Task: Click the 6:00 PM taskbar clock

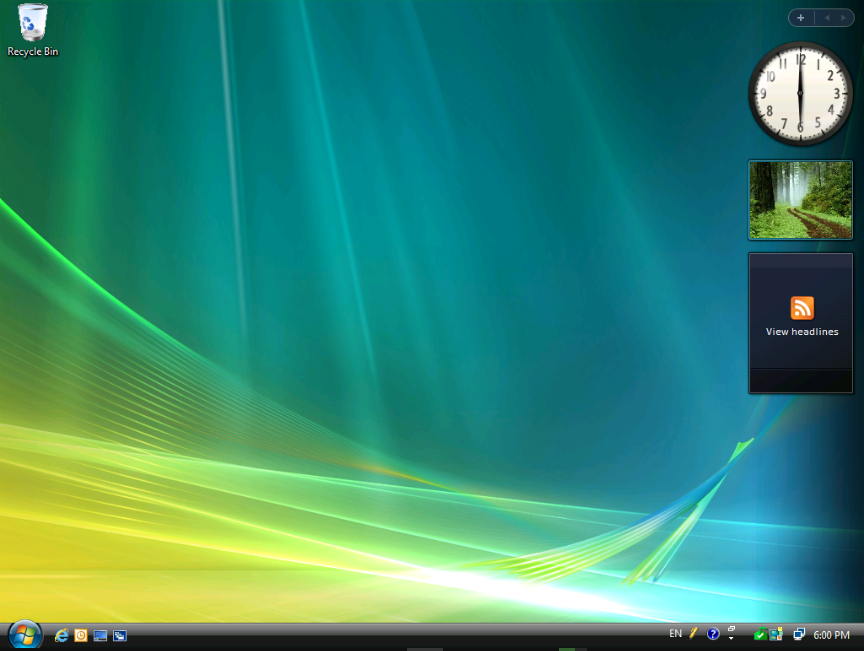Action: click(831, 635)
